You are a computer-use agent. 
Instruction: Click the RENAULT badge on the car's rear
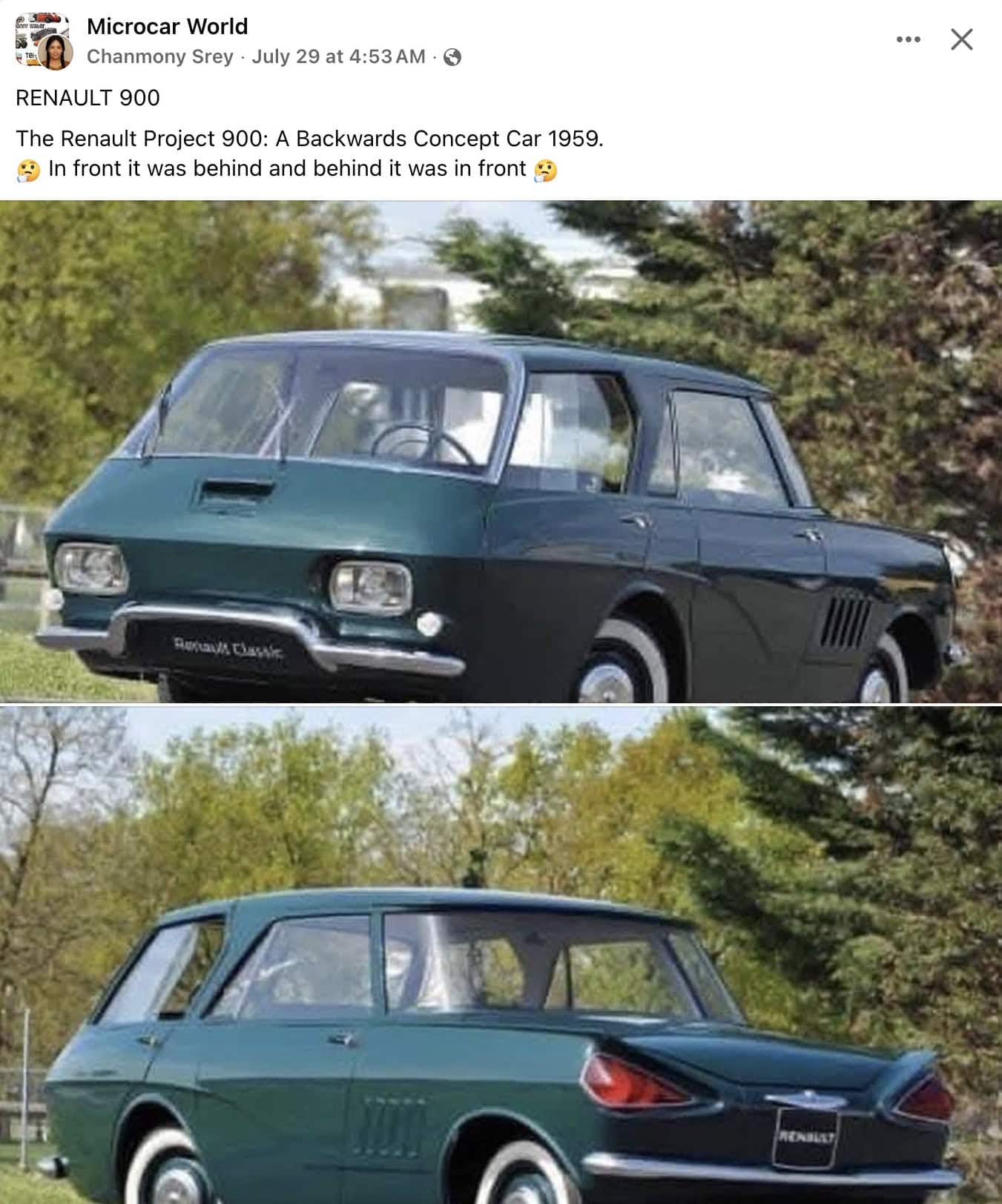click(x=805, y=1137)
